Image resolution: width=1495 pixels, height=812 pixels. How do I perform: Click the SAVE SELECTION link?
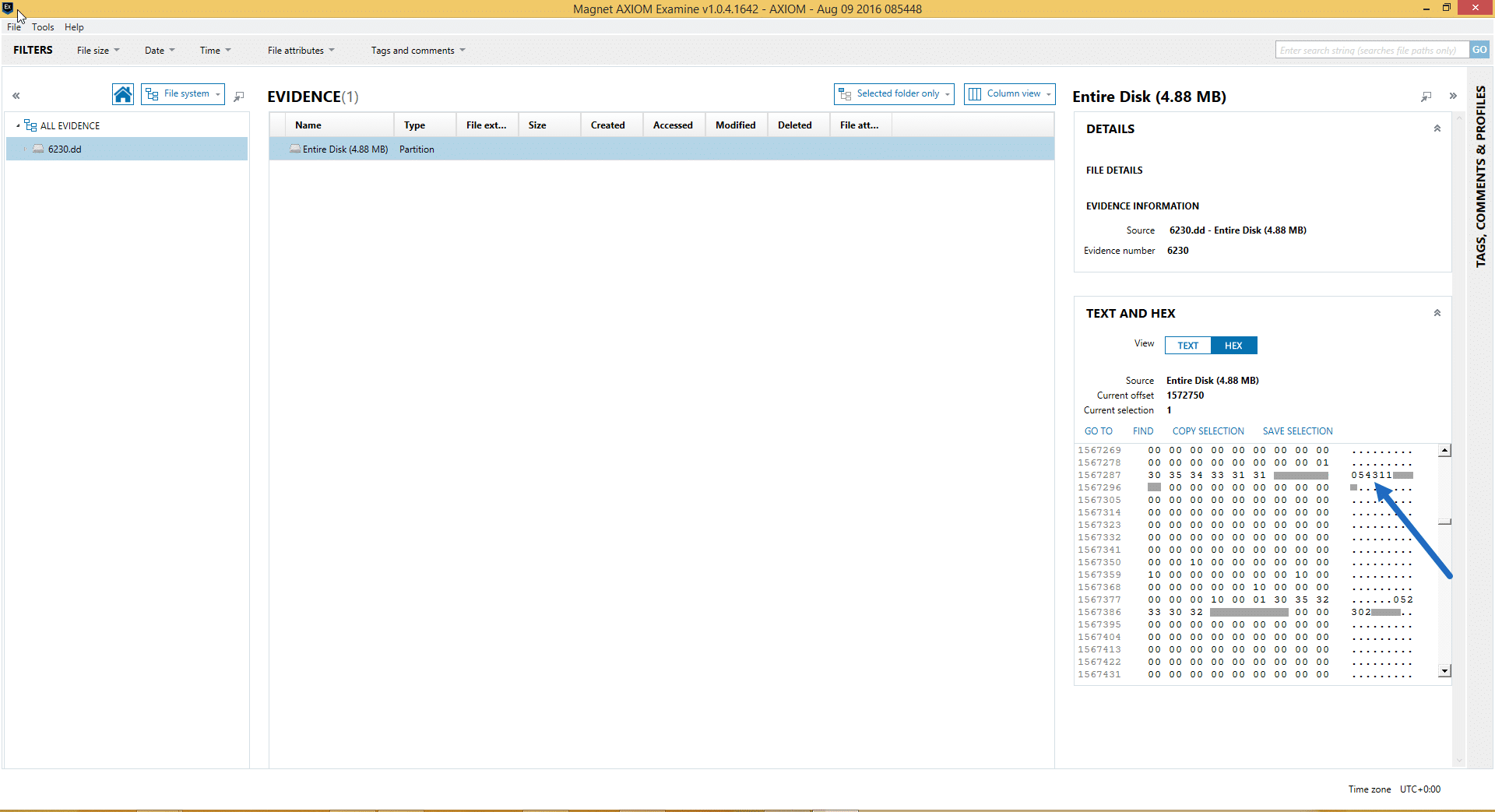pyautogui.click(x=1298, y=431)
